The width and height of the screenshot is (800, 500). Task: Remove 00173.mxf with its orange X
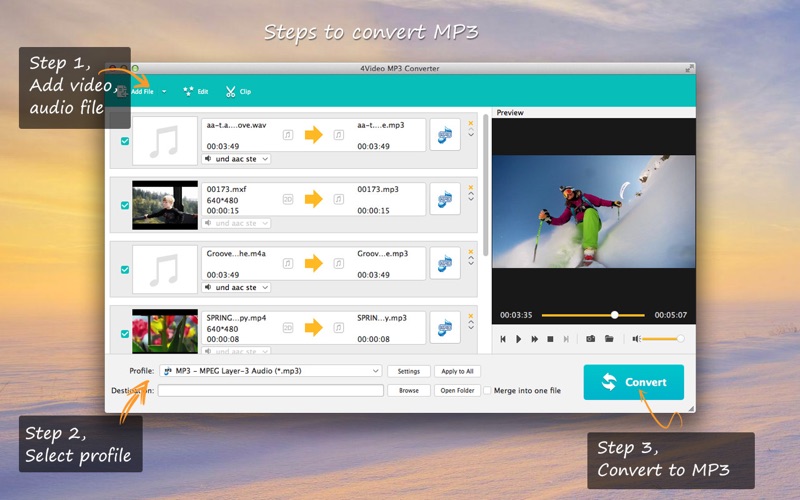[x=471, y=187]
